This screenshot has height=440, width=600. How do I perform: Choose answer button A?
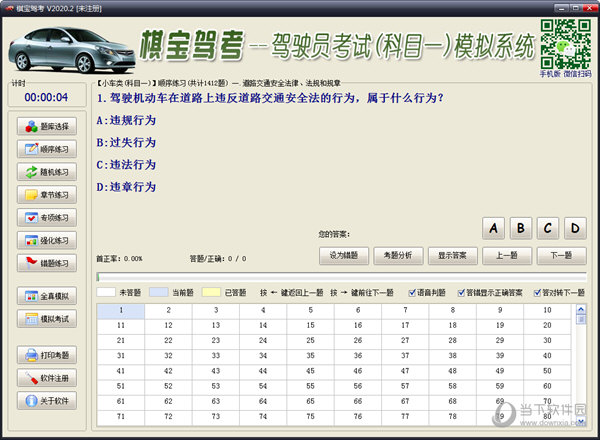coord(493,229)
